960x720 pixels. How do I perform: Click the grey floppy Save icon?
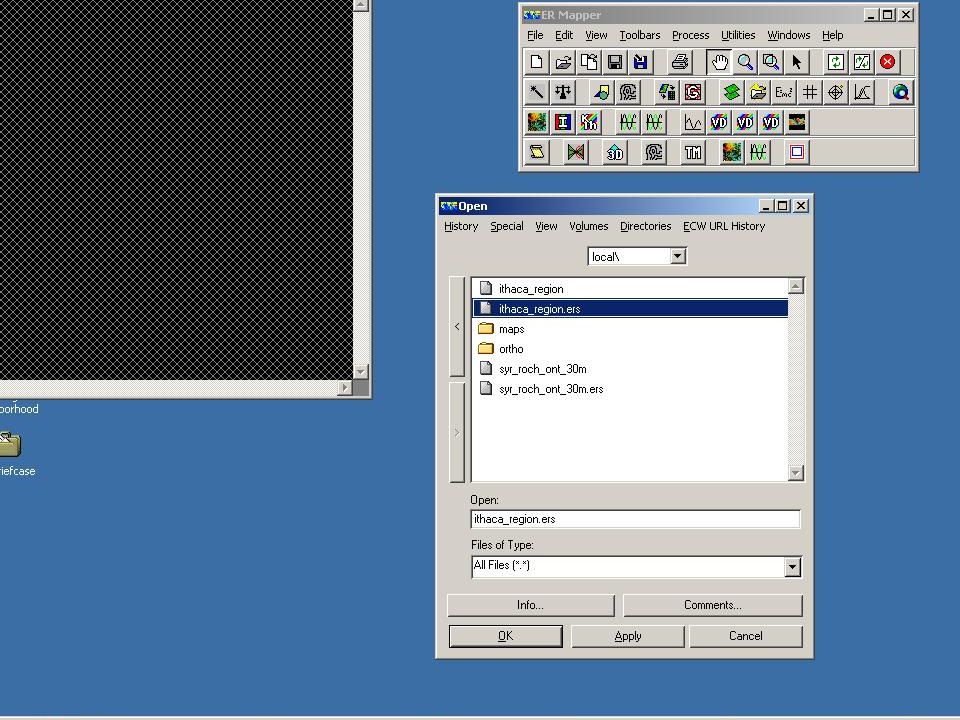tap(615, 62)
